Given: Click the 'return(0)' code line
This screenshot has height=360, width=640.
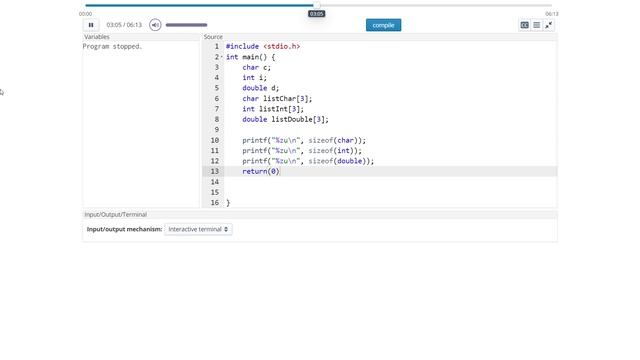Looking at the screenshot, I should (x=261, y=171).
